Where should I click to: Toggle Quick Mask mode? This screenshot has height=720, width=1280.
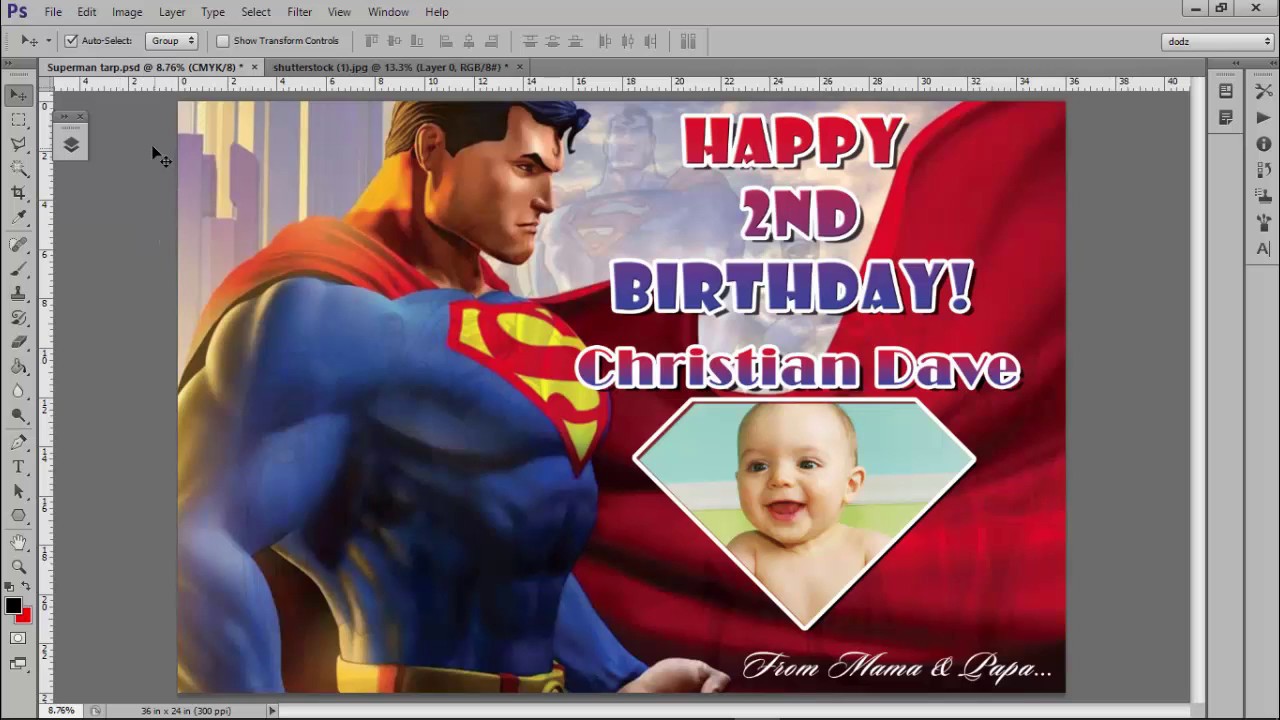tap(18, 638)
